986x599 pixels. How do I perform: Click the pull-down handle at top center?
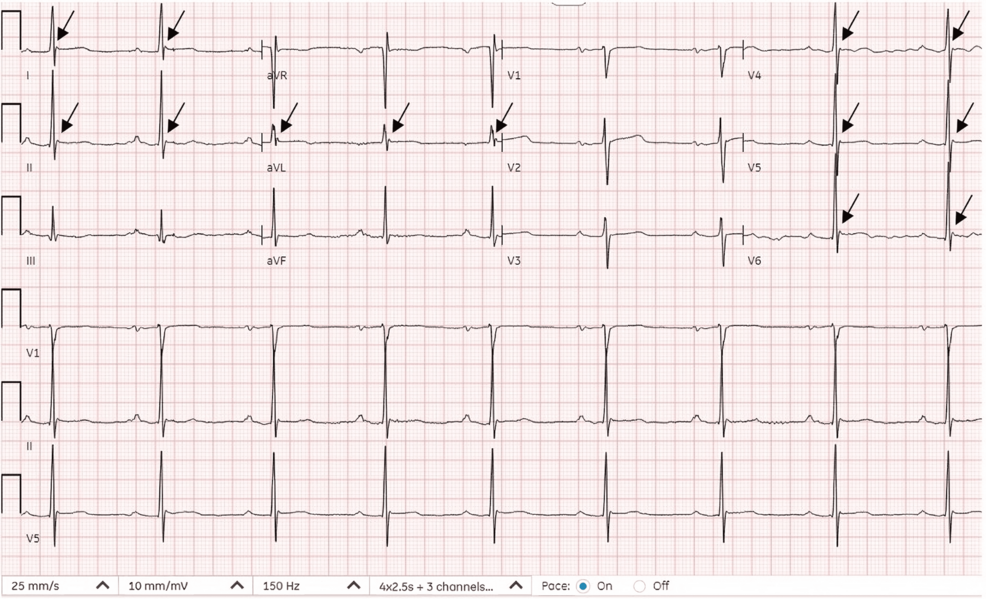[x=568, y=4]
